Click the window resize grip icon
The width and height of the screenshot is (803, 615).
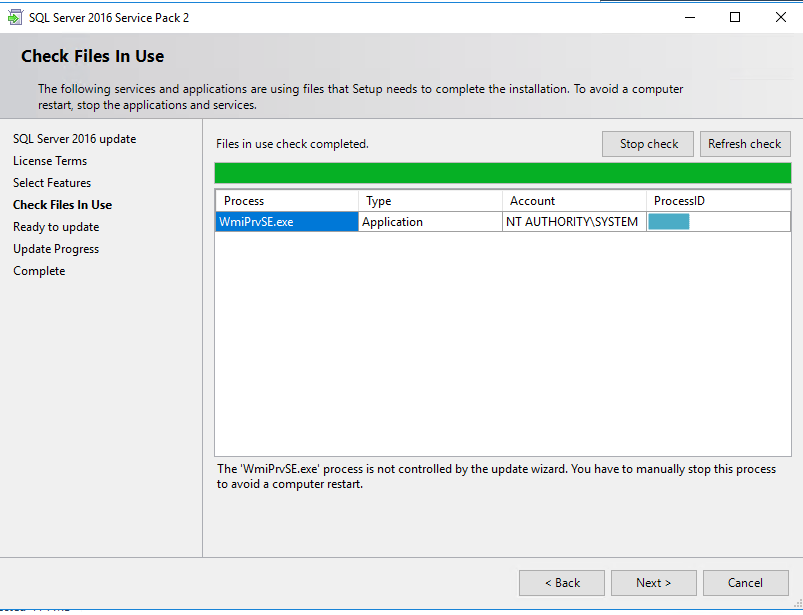797,605
